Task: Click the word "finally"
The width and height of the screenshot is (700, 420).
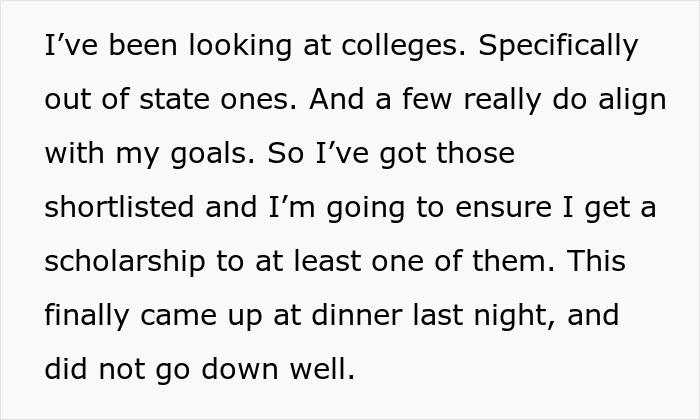Action: click(x=87, y=316)
